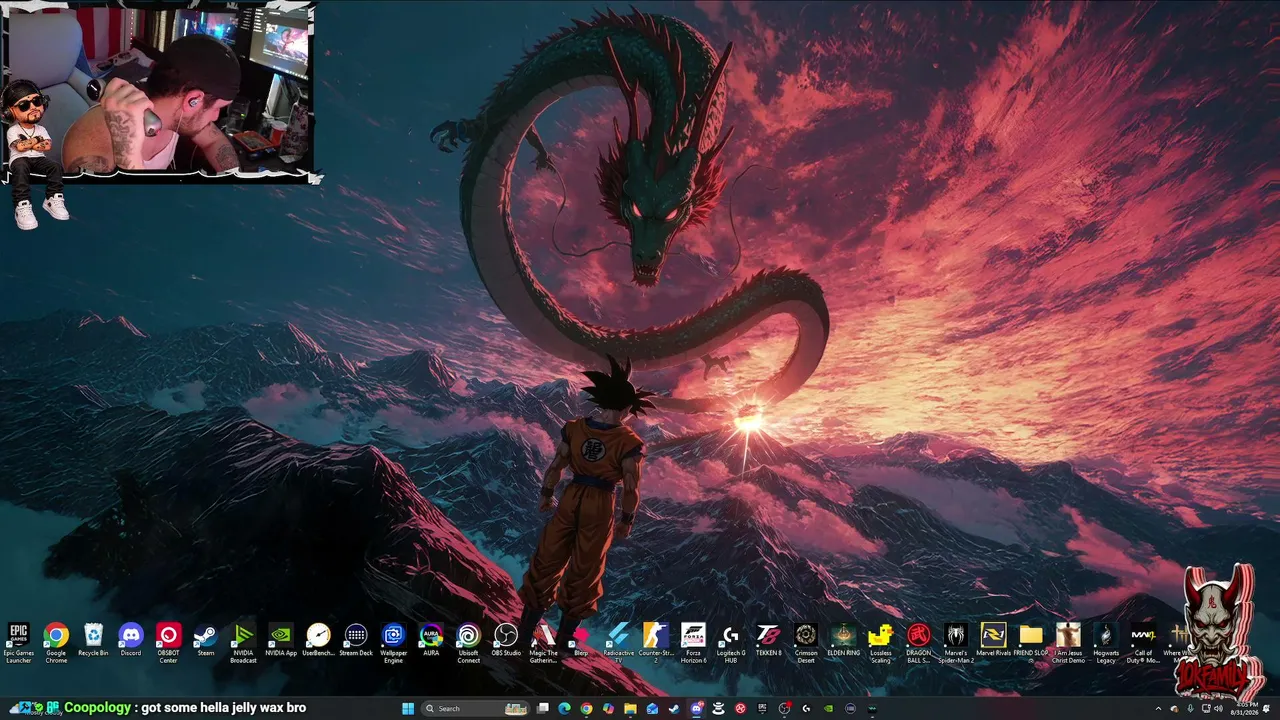Click the I Am Jesus Christ Demo icon

click(1068, 643)
